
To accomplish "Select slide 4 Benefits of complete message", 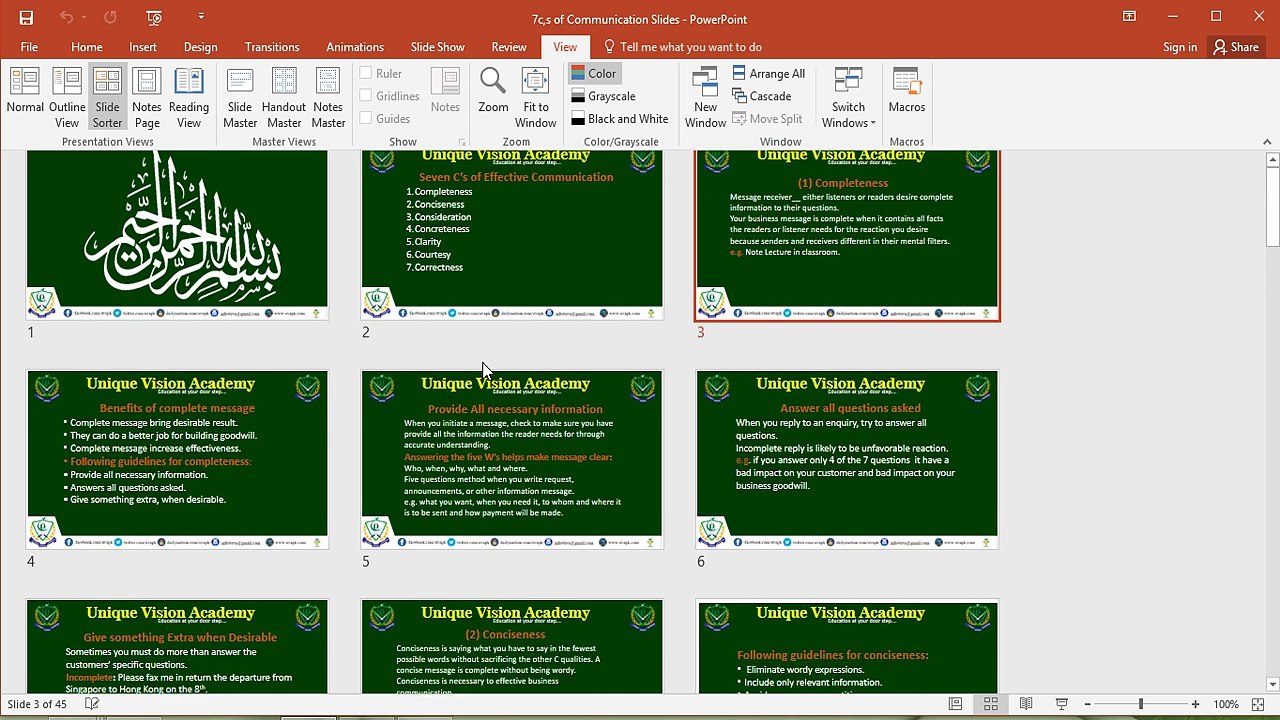I will pos(177,459).
